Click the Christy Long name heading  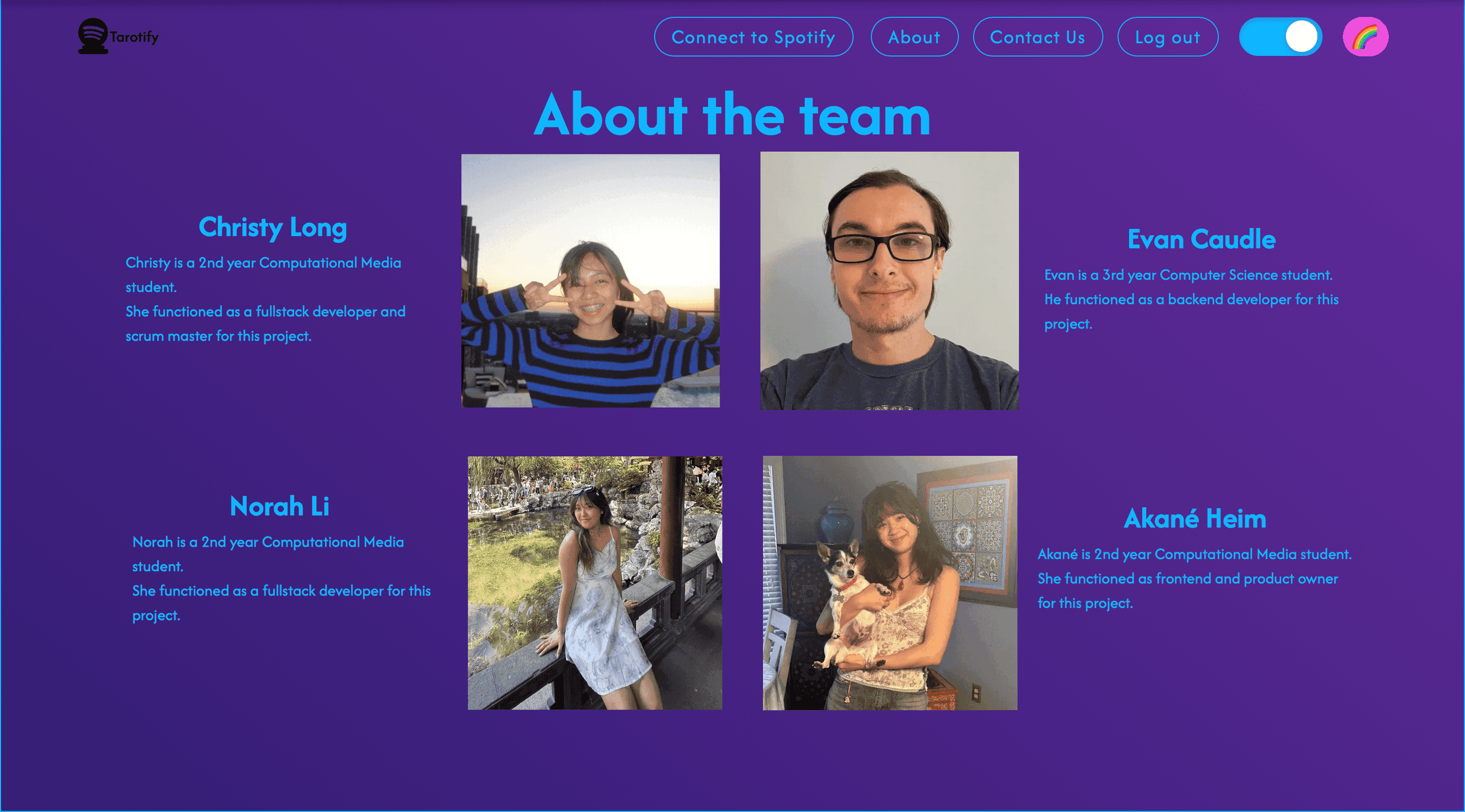point(272,228)
